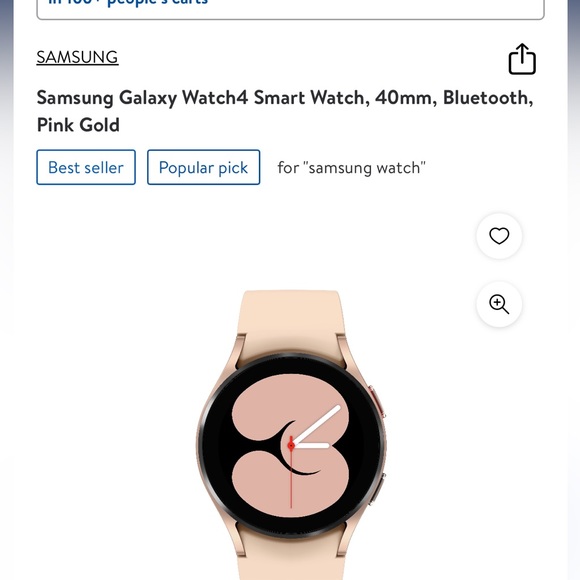Click the short white hour hand

point(311,445)
